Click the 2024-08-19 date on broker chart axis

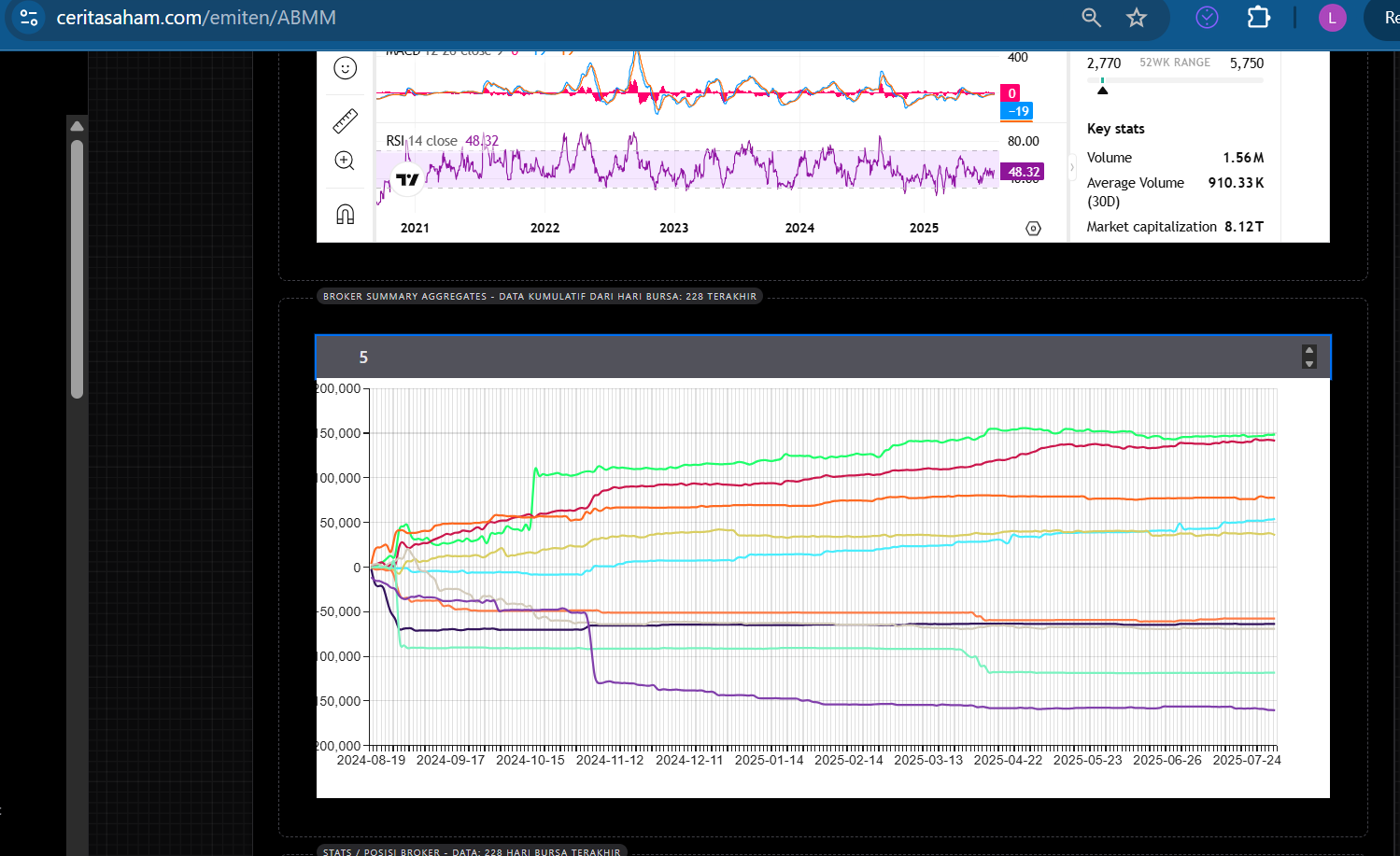click(x=371, y=760)
